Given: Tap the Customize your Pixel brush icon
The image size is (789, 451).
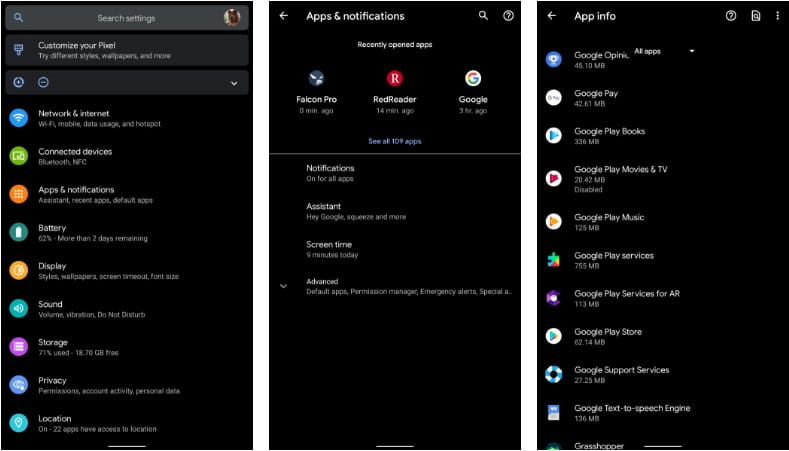Looking at the screenshot, I should pyautogui.click(x=19, y=50).
